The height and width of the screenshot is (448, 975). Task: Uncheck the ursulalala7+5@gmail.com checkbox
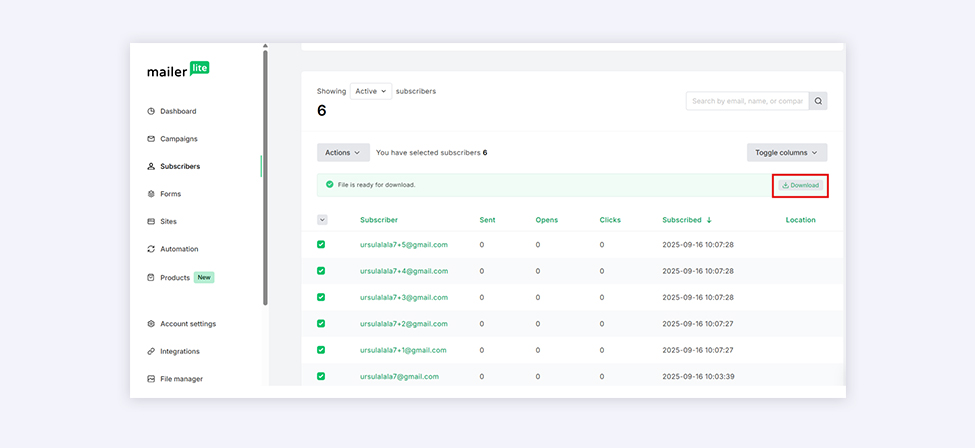click(322, 244)
